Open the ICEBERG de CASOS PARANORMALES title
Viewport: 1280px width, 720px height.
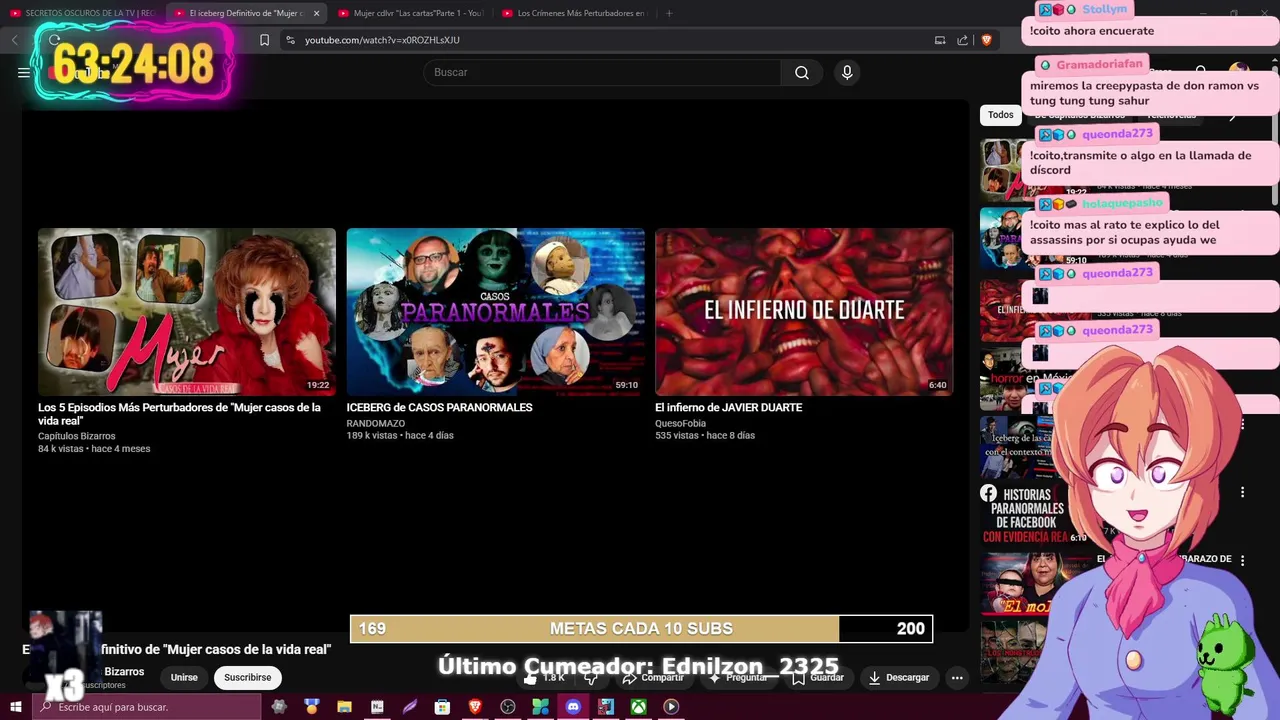(x=439, y=407)
